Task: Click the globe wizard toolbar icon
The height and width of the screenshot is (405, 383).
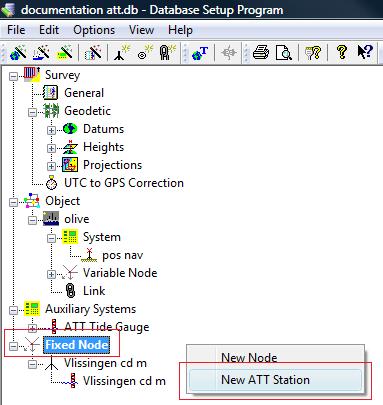Action: 18,53
